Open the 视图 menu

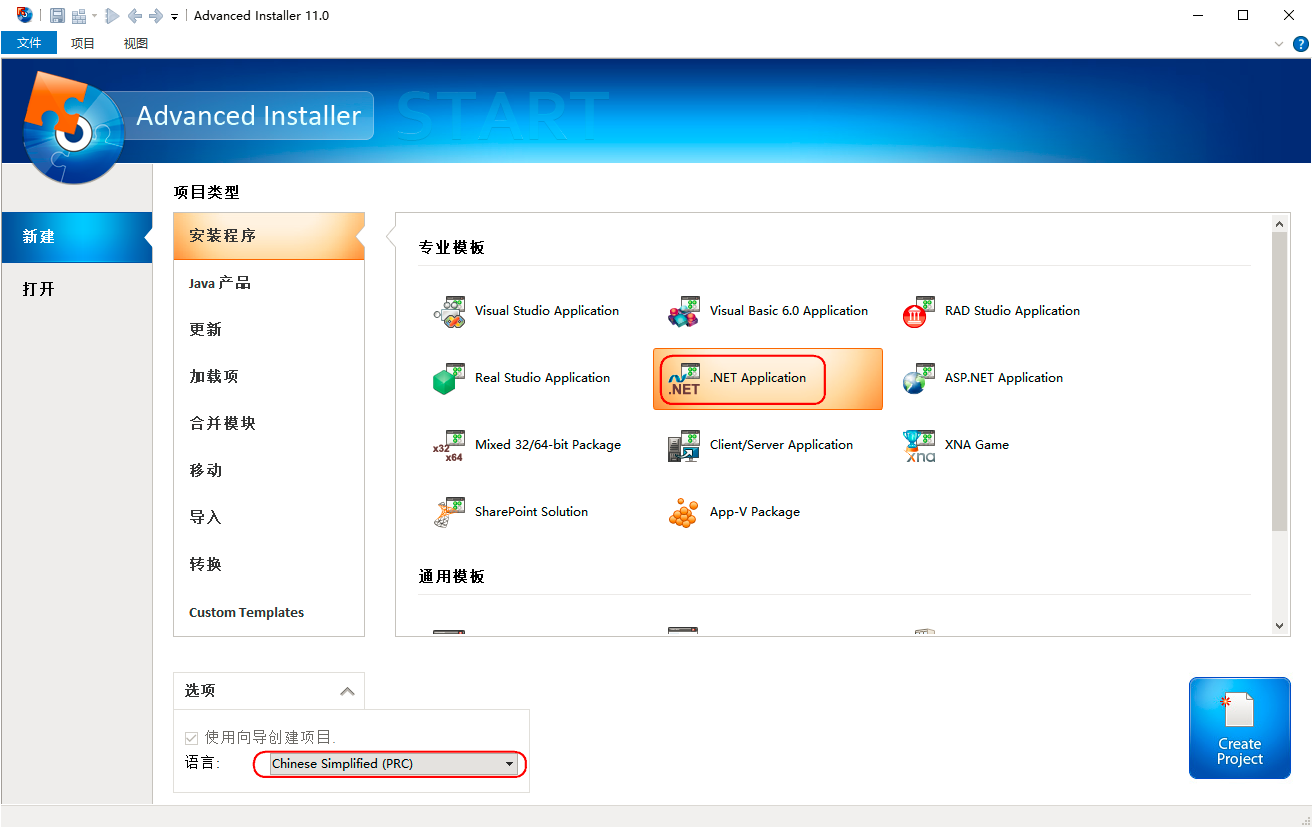tap(135, 43)
